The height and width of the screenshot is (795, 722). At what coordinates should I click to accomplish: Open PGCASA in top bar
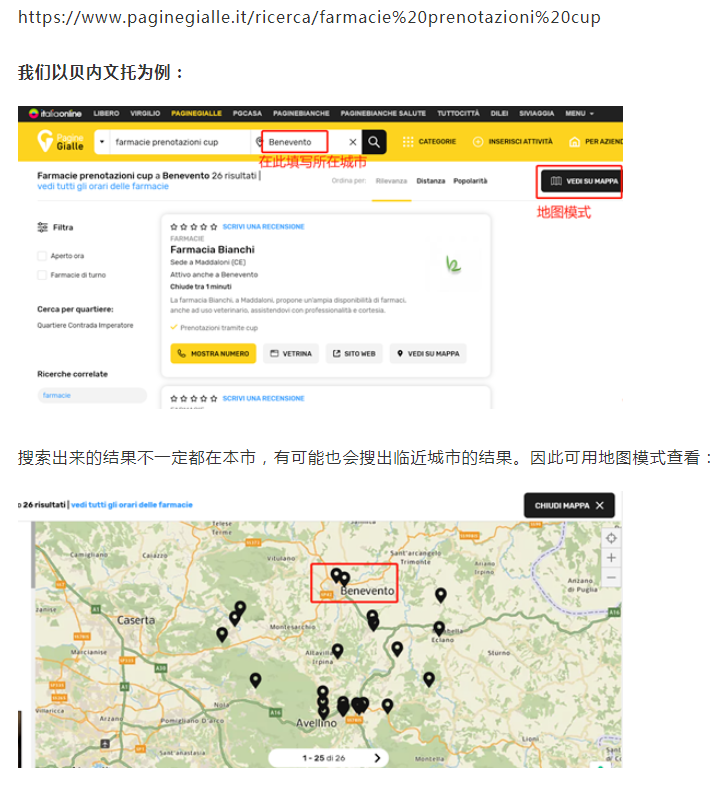tap(247, 114)
